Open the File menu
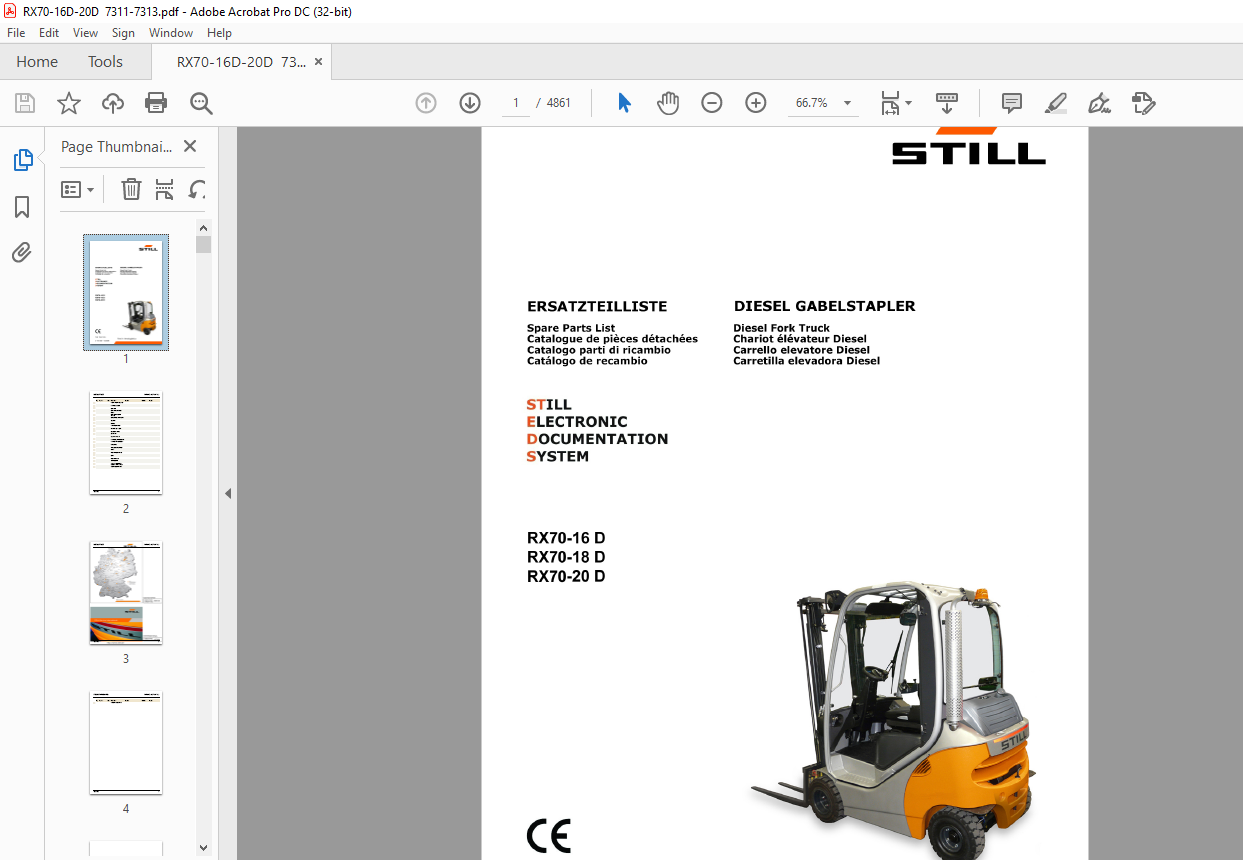1243x860 pixels. pos(16,33)
